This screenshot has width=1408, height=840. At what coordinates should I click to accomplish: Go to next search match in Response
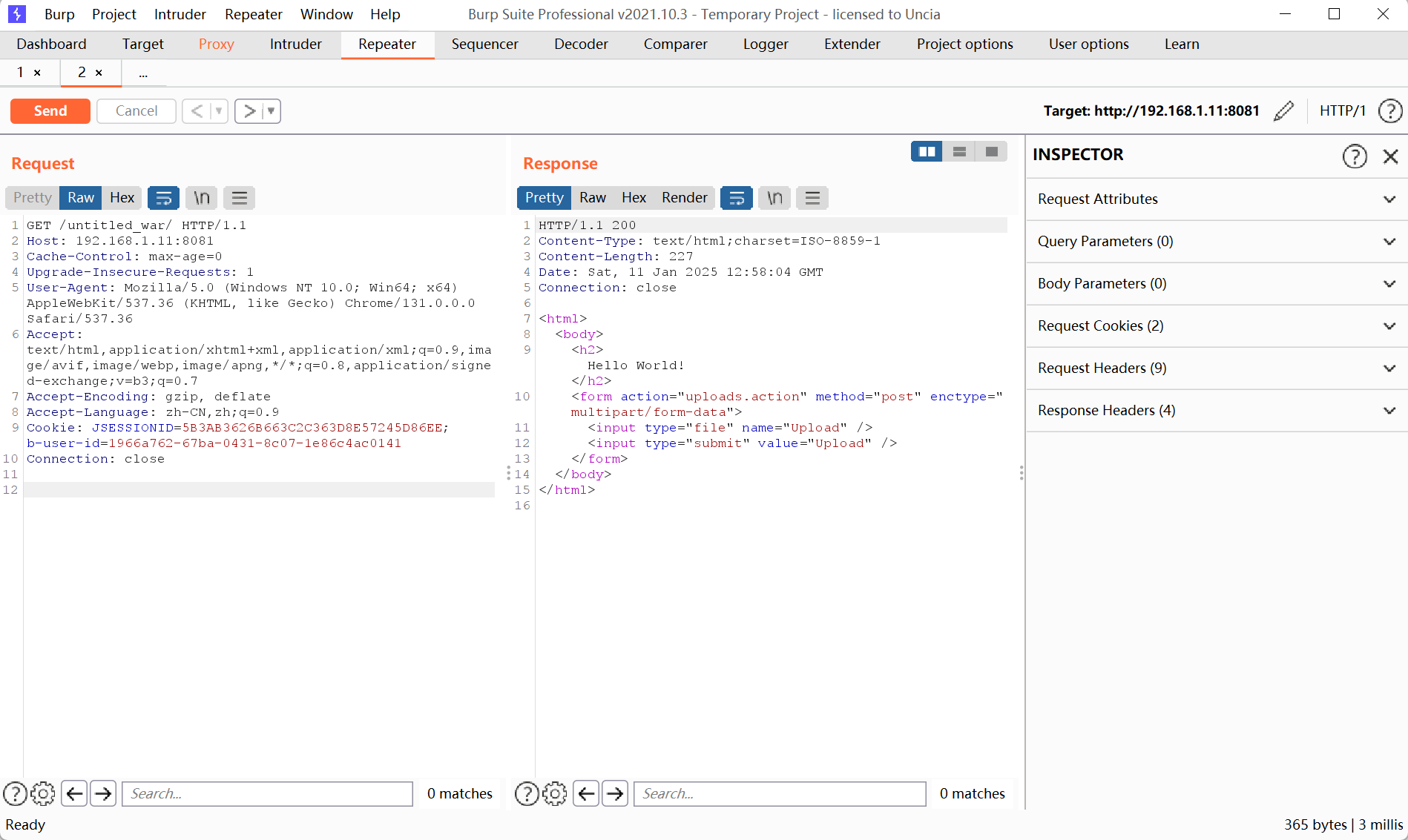click(614, 793)
